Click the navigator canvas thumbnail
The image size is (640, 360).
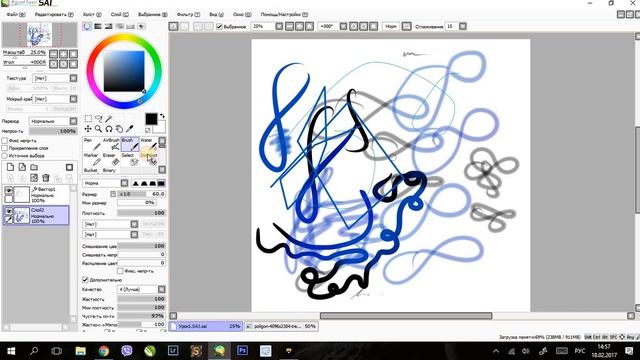39,35
